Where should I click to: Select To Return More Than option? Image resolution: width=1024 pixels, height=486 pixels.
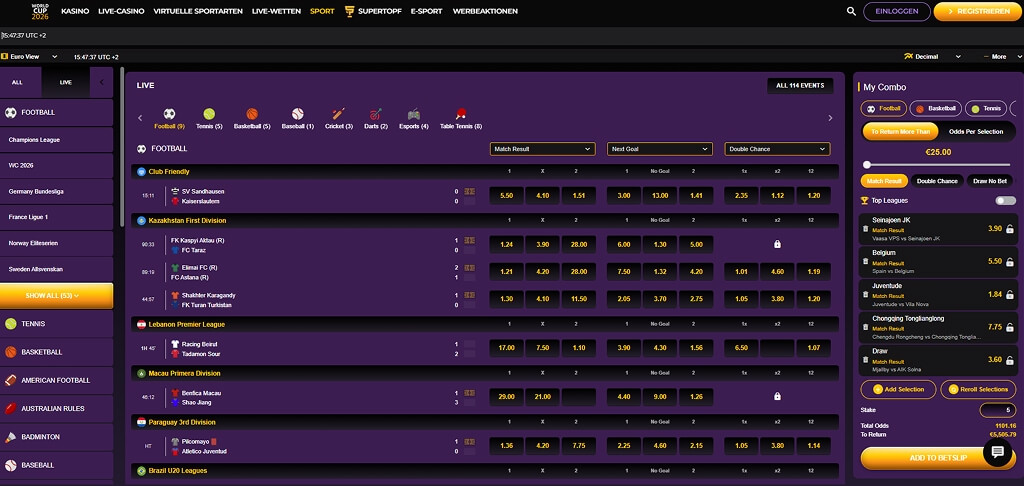[900, 131]
